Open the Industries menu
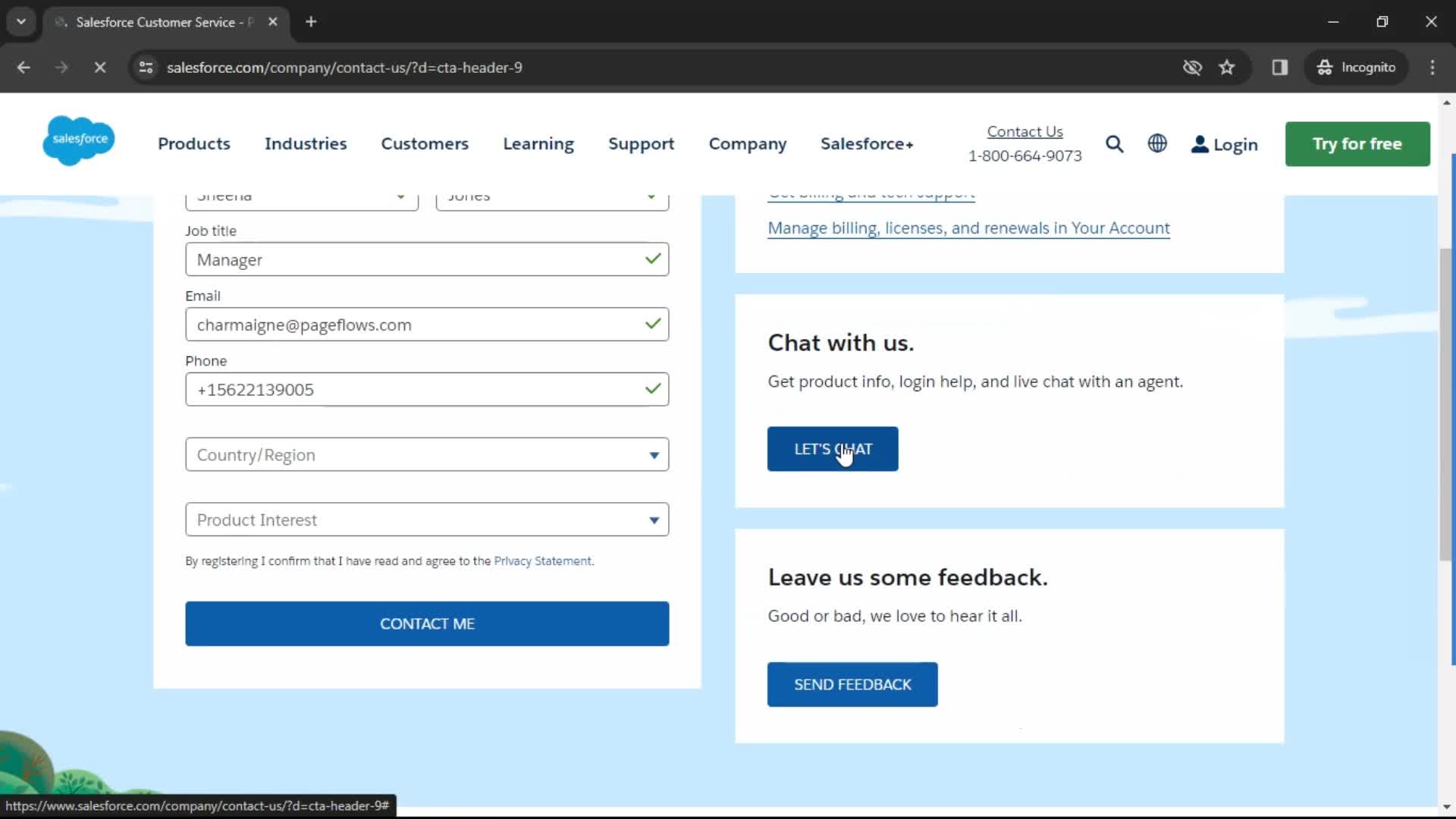 306,144
